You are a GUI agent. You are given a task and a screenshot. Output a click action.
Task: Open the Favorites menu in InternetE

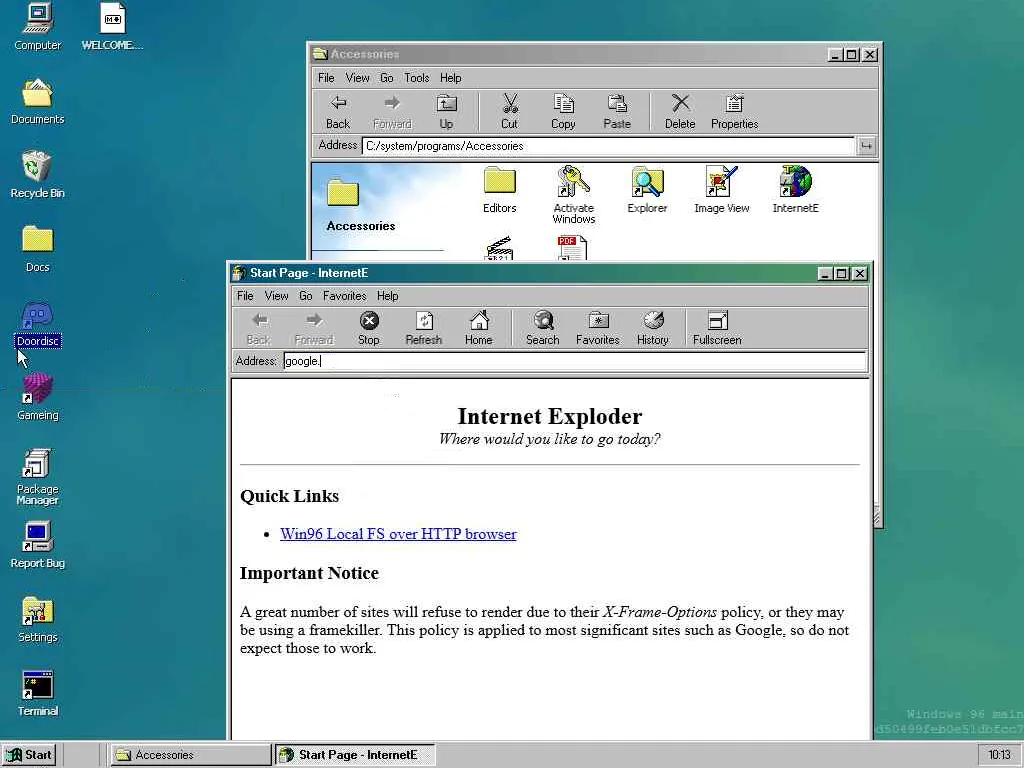tap(344, 296)
